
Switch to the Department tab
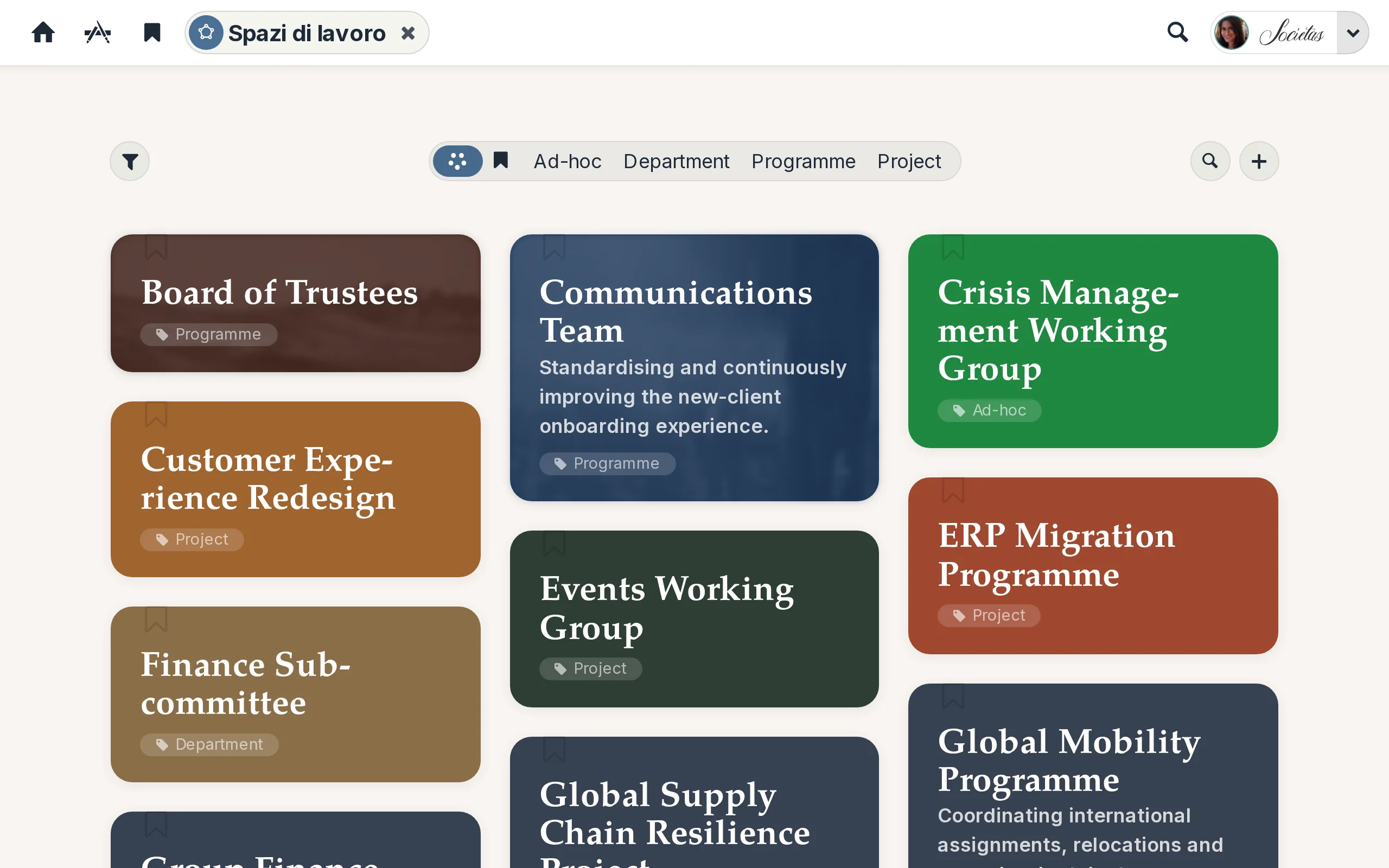676,161
